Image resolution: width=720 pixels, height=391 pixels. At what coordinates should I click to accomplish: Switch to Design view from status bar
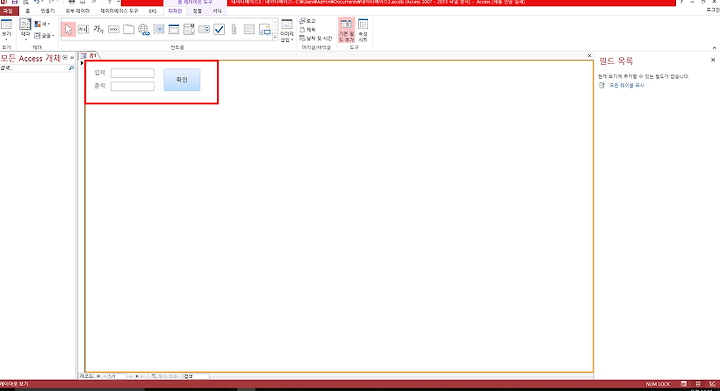[713, 384]
